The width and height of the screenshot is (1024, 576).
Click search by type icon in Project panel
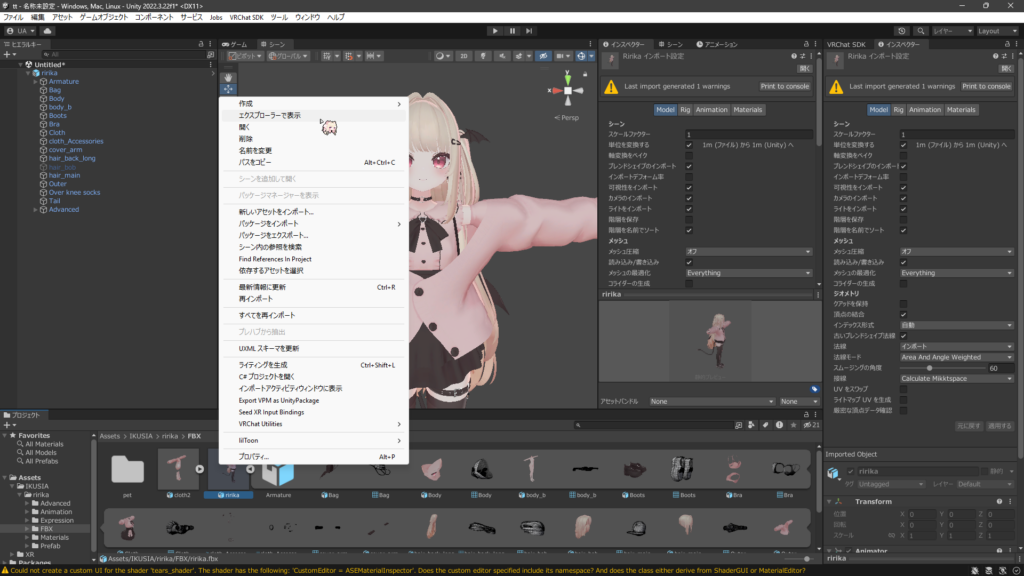point(751,425)
